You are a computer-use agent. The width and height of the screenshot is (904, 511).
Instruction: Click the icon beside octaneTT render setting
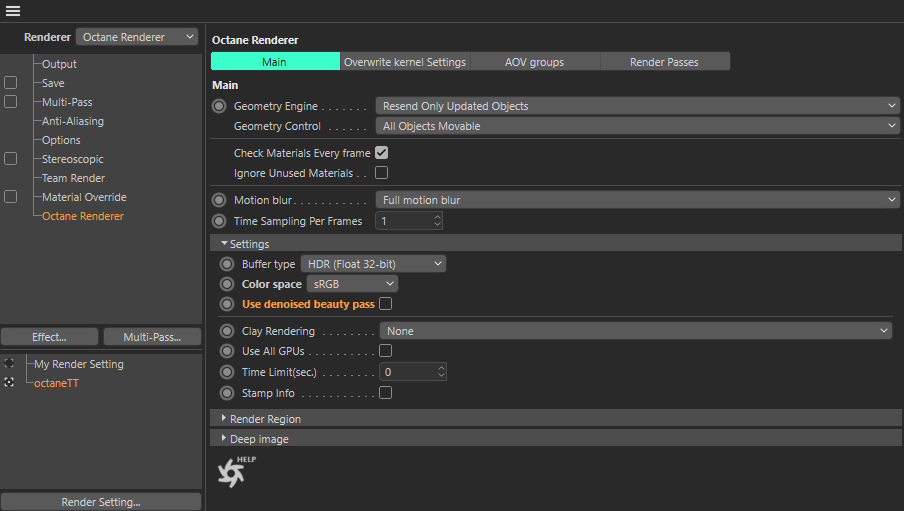point(9,383)
